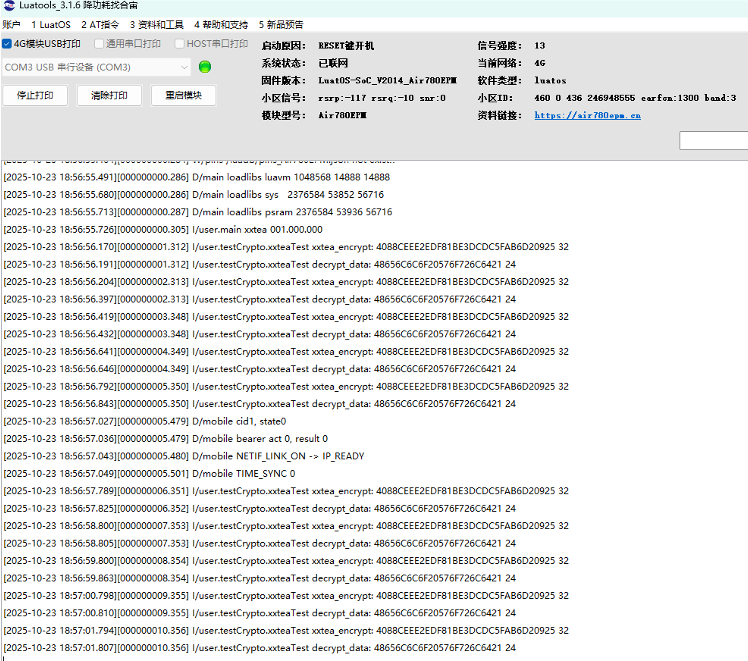Image resolution: width=748 pixels, height=661 pixels.
Task: Click the green connection status indicator
Action: (205, 67)
